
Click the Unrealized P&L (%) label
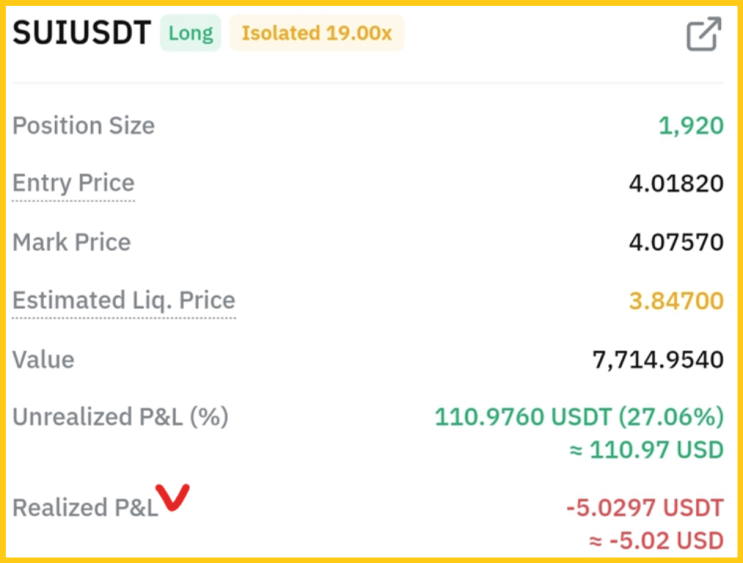tap(120, 417)
